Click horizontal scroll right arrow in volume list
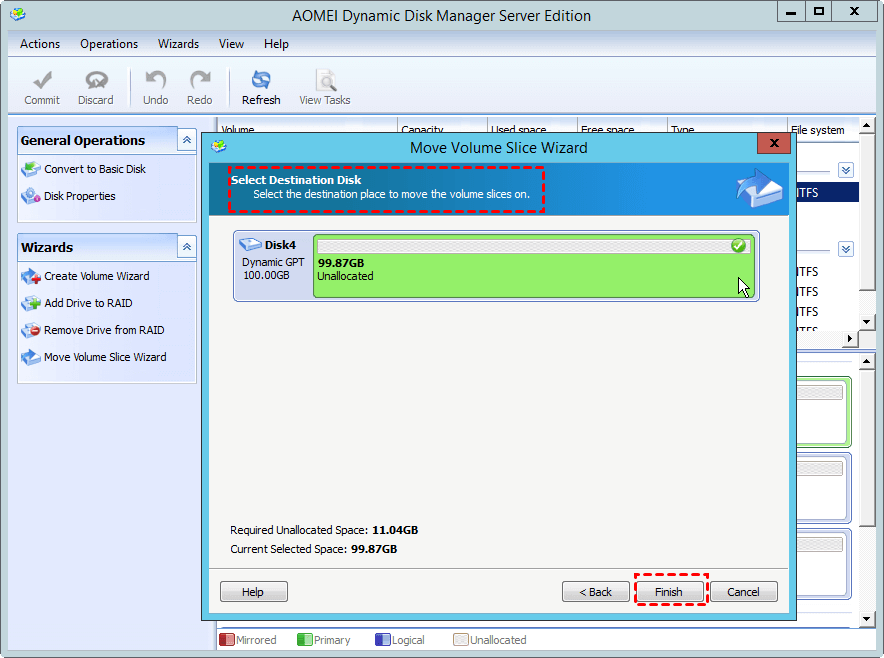Viewport: 884px width, 658px height. point(850,338)
